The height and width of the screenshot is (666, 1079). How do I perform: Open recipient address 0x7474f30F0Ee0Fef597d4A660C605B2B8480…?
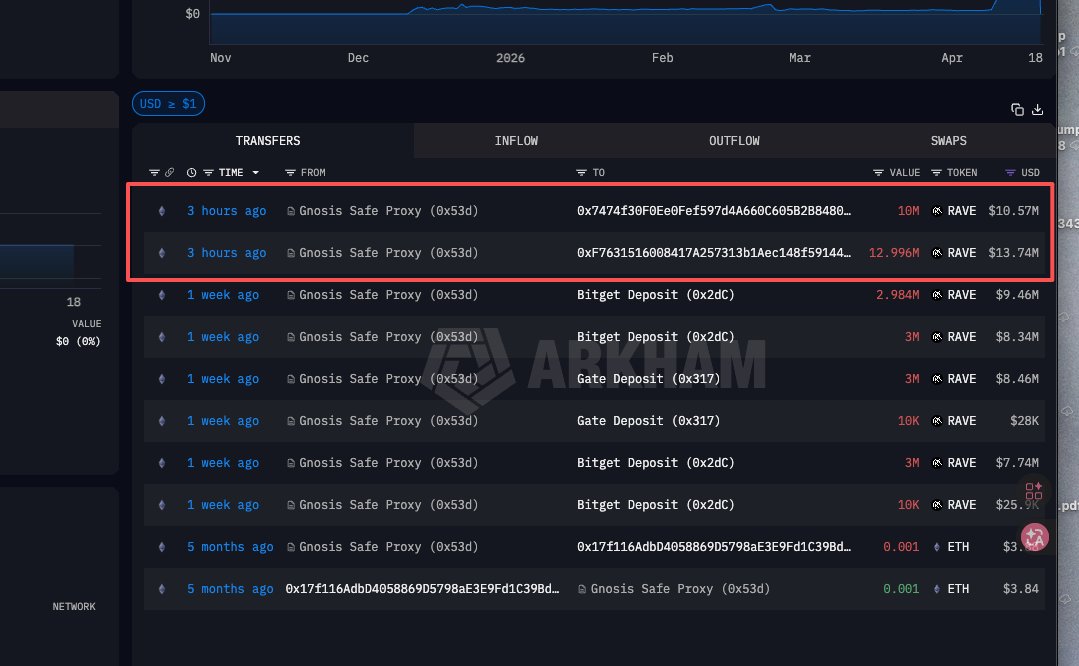[x=714, y=211]
